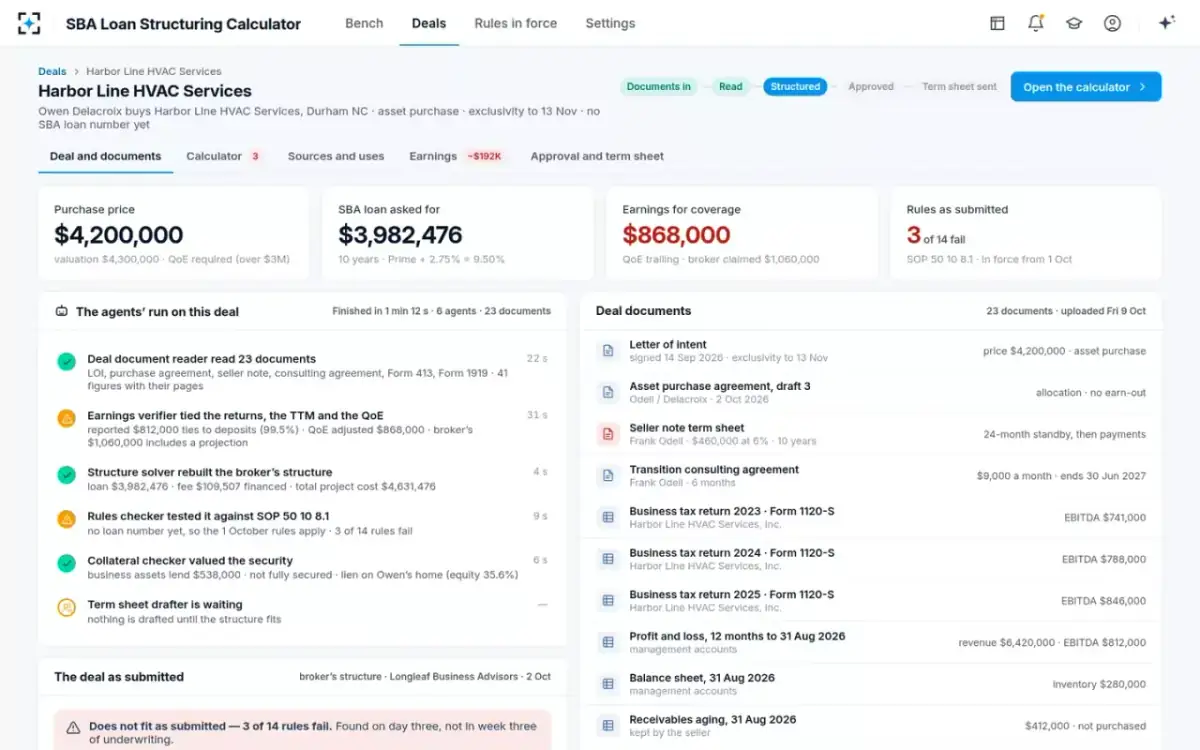The image size is (1200, 750).
Task: Click waiting status icon for Term sheet drafter
Action: coord(66,607)
